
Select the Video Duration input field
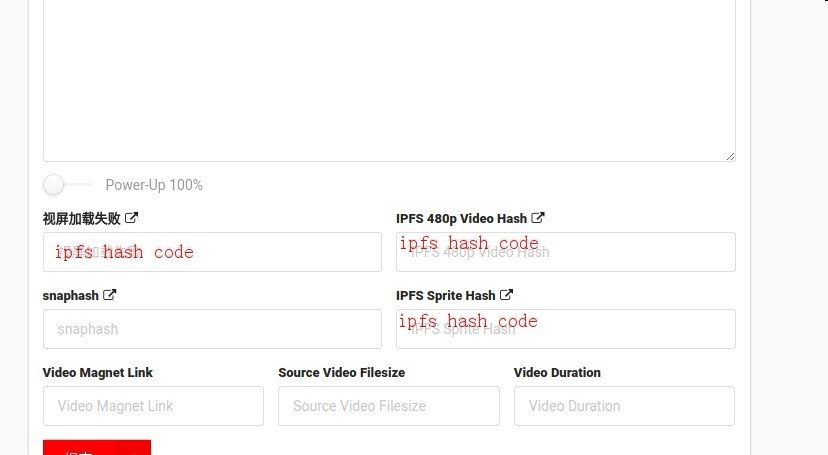[x=624, y=406]
